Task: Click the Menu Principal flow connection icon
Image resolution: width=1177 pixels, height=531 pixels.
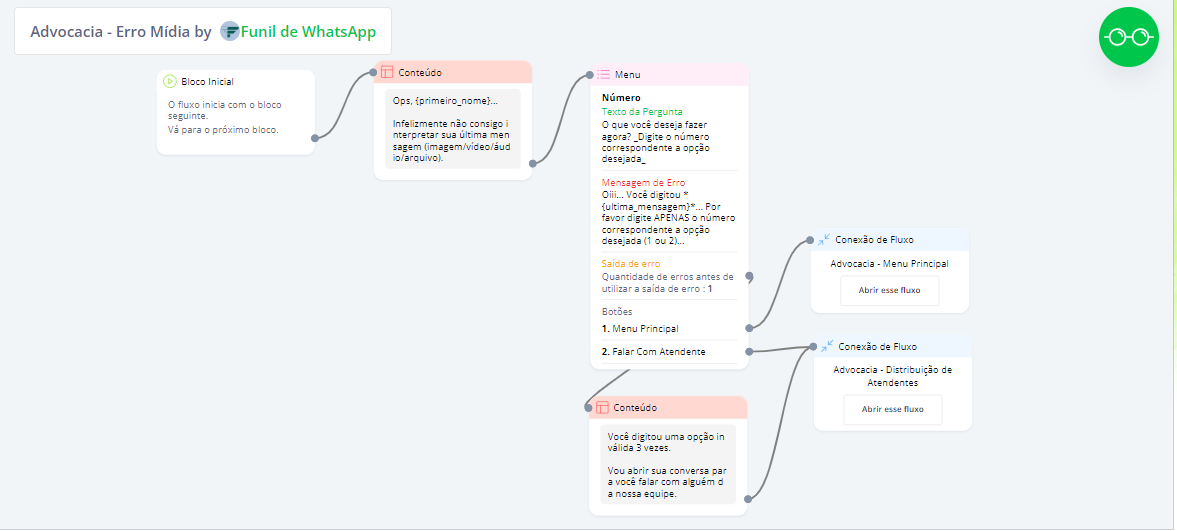Action: (x=823, y=240)
